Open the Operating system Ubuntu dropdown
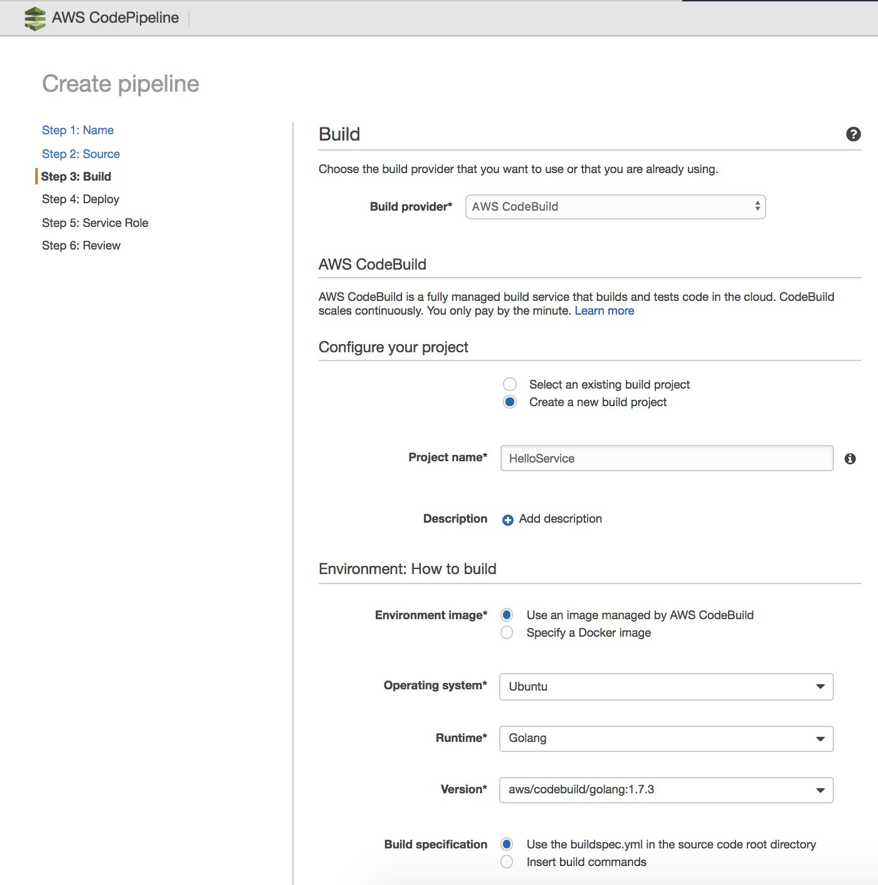 666,686
